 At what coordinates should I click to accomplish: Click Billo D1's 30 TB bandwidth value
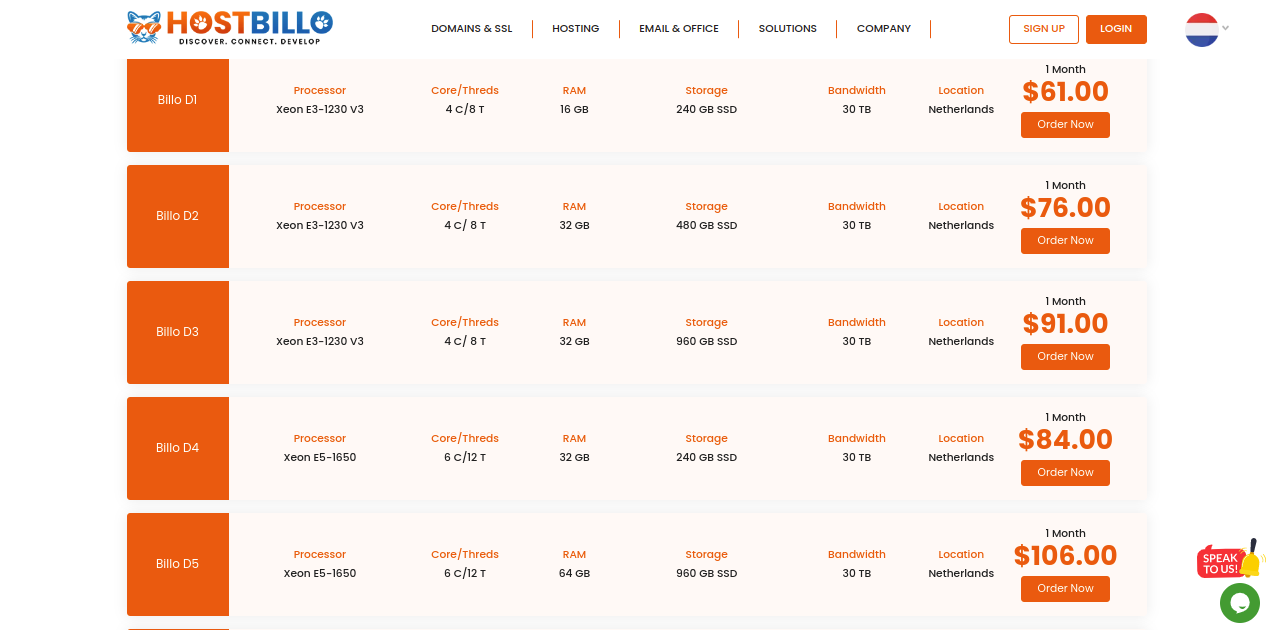click(x=857, y=109)
